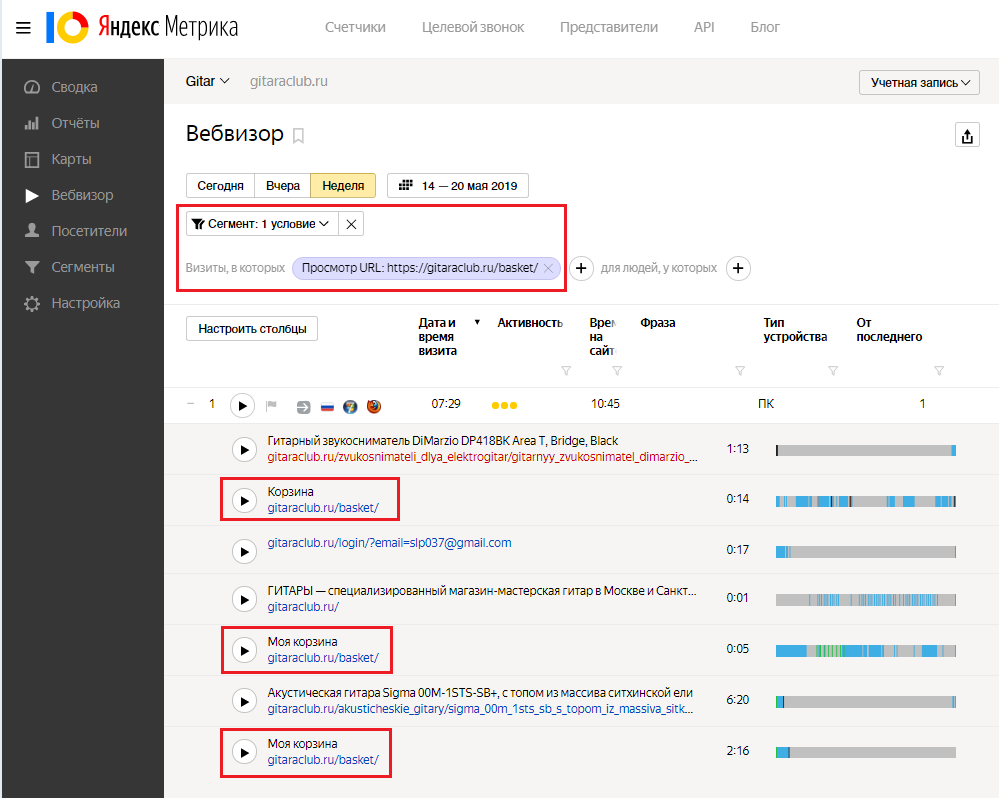The height and width of the screenshot is (798, 999).
Task: Add people condition with plus button
Action: (x=738, y=269)
